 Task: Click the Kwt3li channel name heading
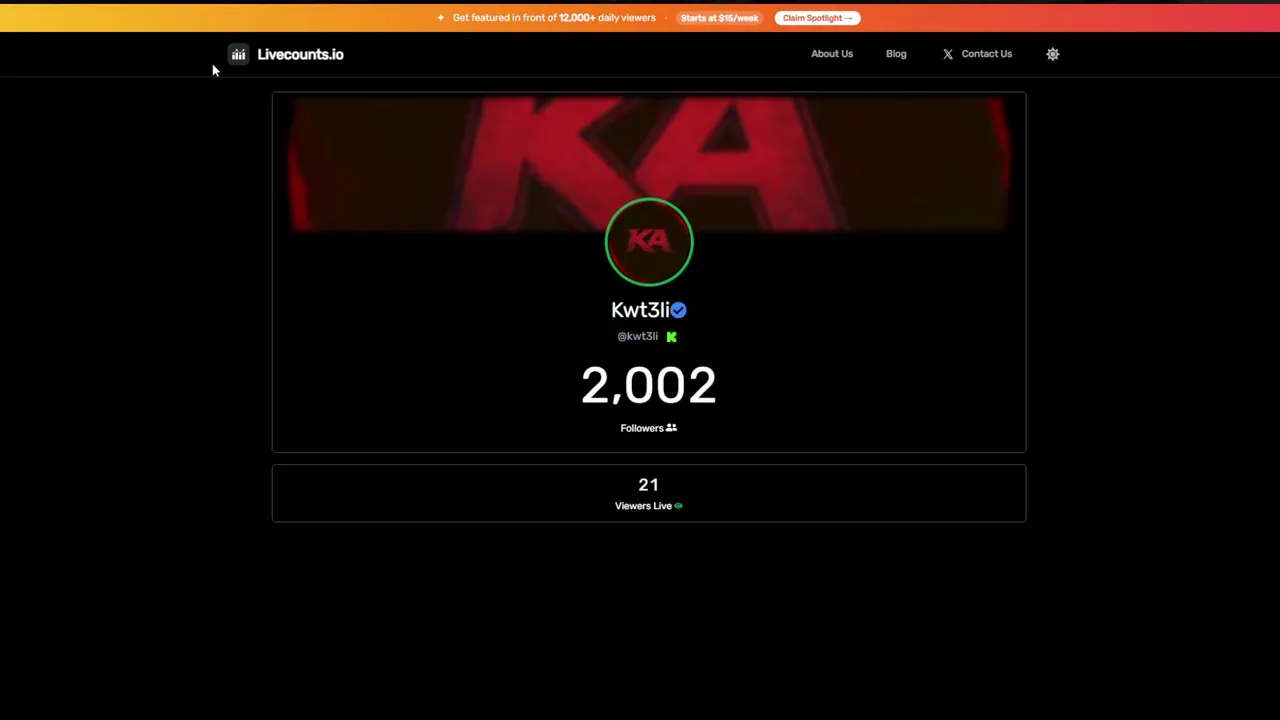(x=640, y=310)
